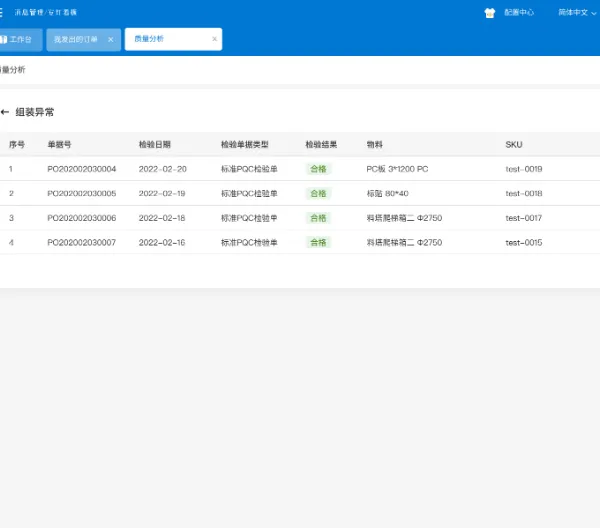
Task: Expand the 简体中文 language dropdown
Action: 577,13
